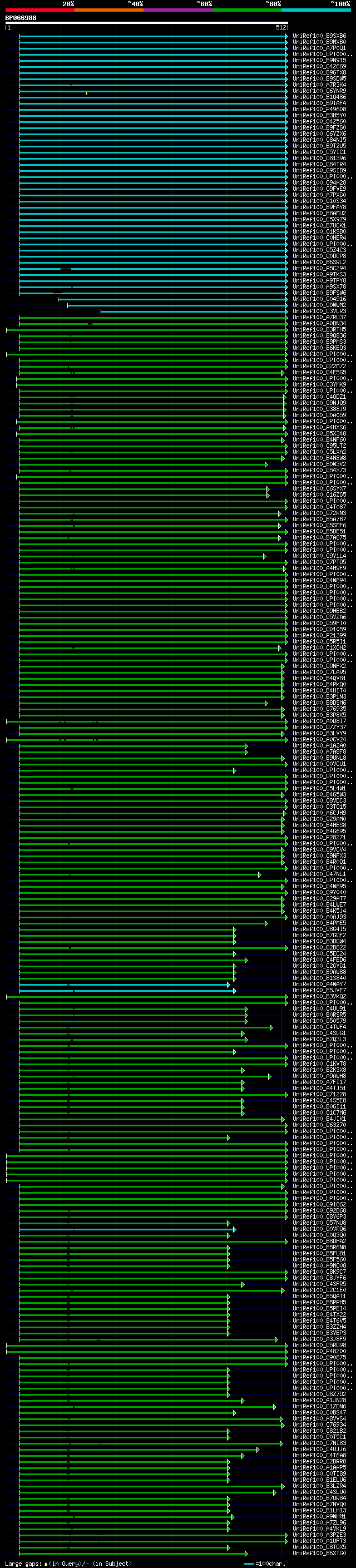Image resolution: width=356 pixels, height=1568 pixels.
Task: Open hit UniRef100_A7PQQ1
Action: tap(319, 48)
